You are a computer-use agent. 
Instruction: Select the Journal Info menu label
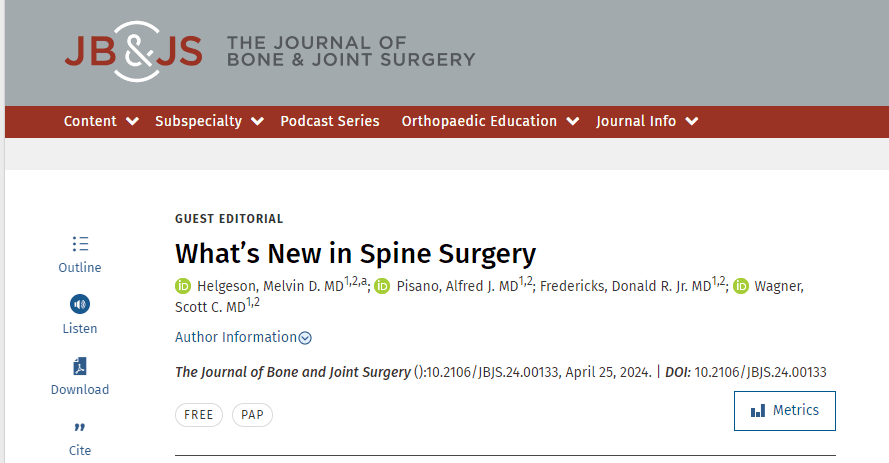tap(636, 121)
